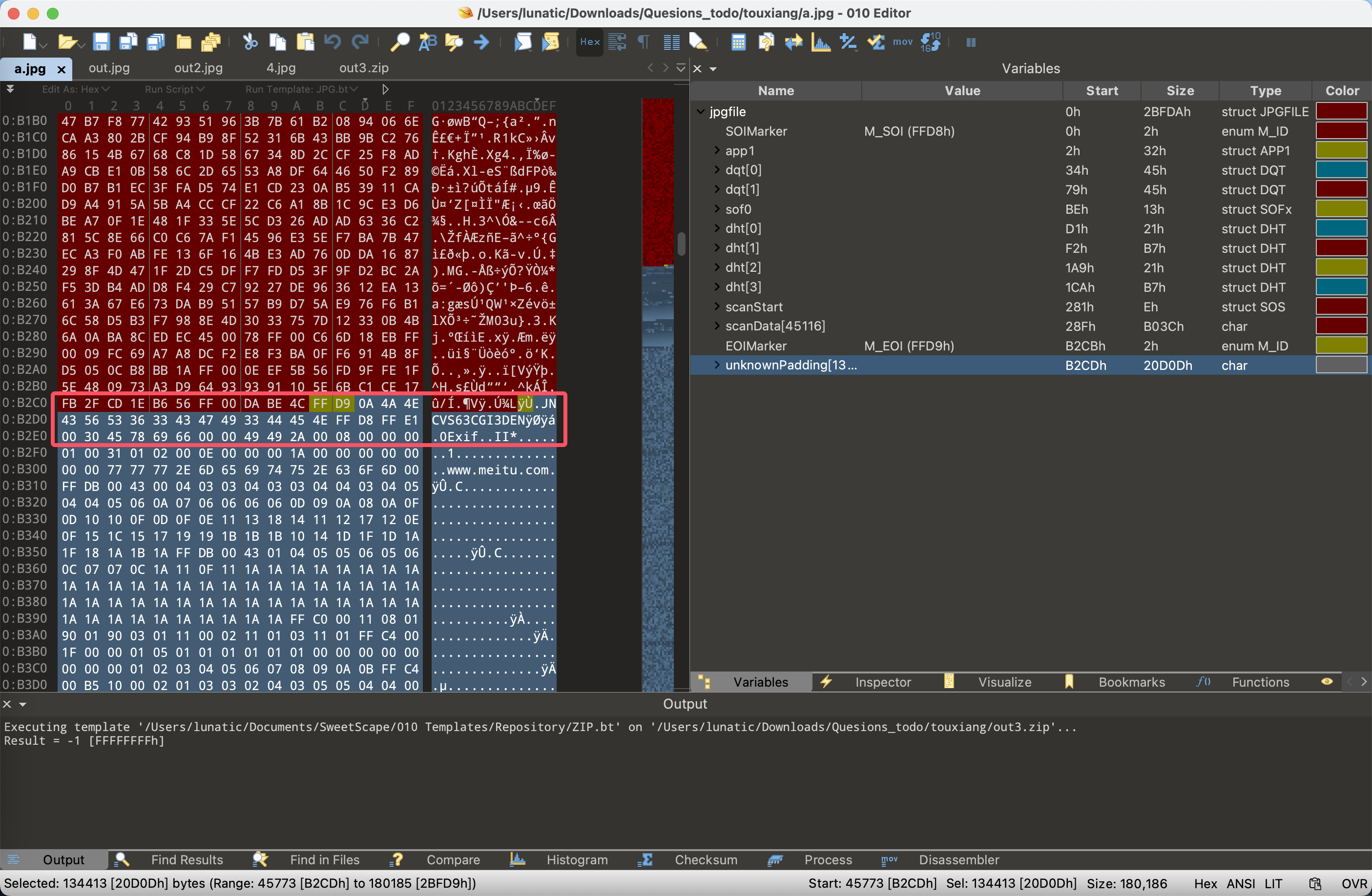Click the Run Template toolbar icon
Screen dimensions: 1372x896
tap(551, 42)
